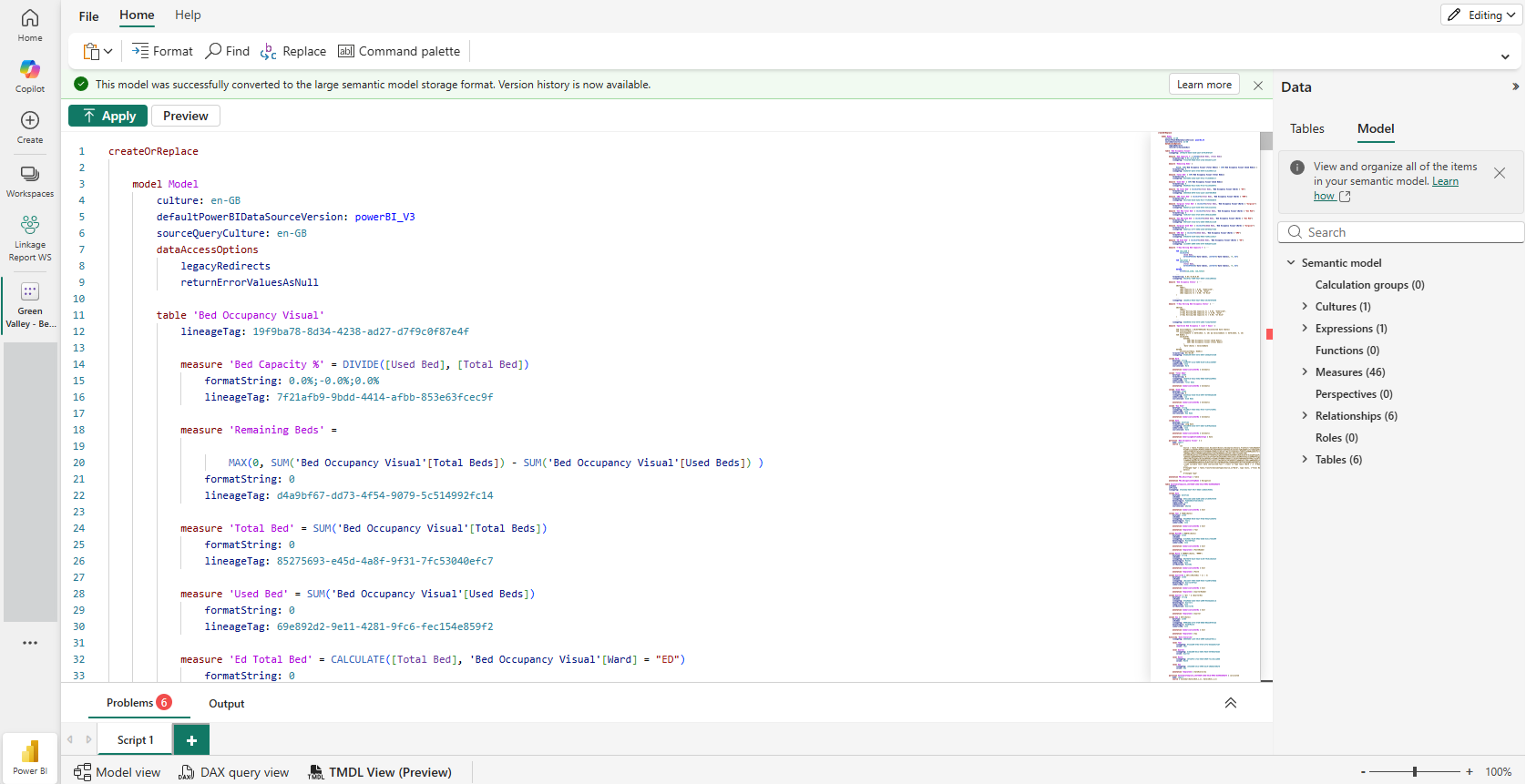
Task: Preview the script changes
Action: (186, 116)
